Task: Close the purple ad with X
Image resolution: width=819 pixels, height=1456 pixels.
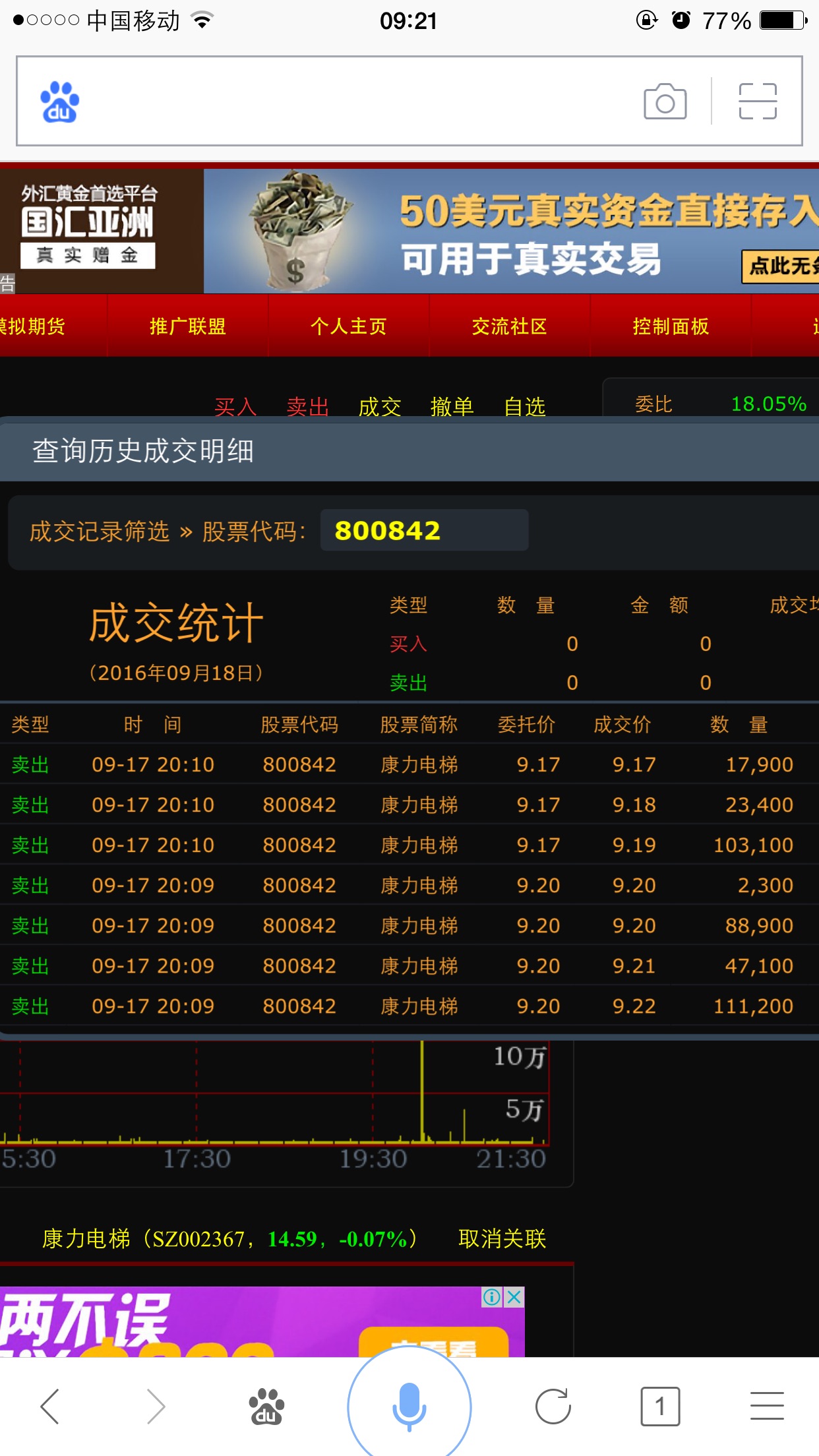Action: click(x=514, y=1297)
